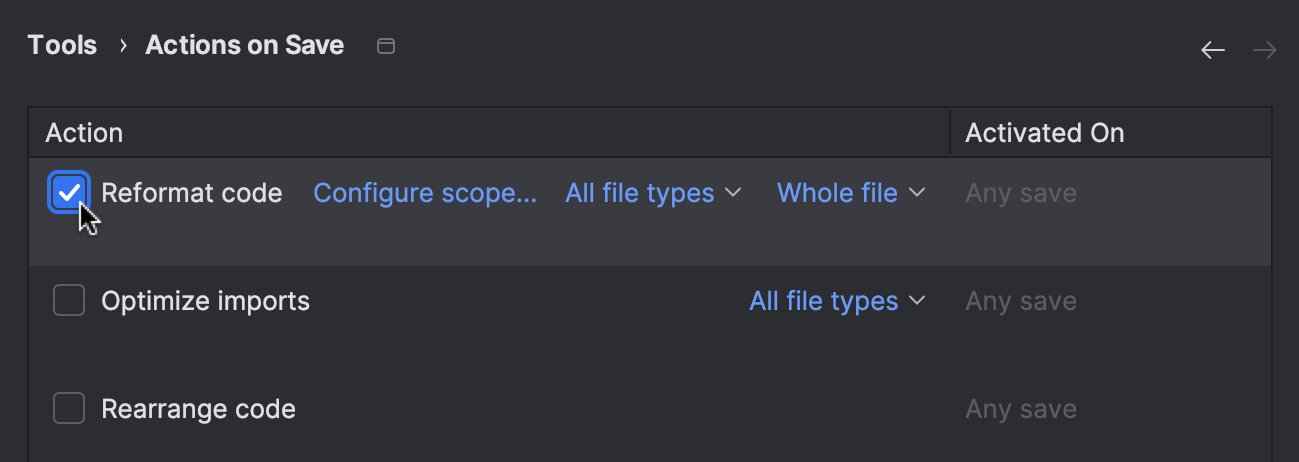
Task: Click the Tools breadcrumb item
Action: tap(62, 45)
